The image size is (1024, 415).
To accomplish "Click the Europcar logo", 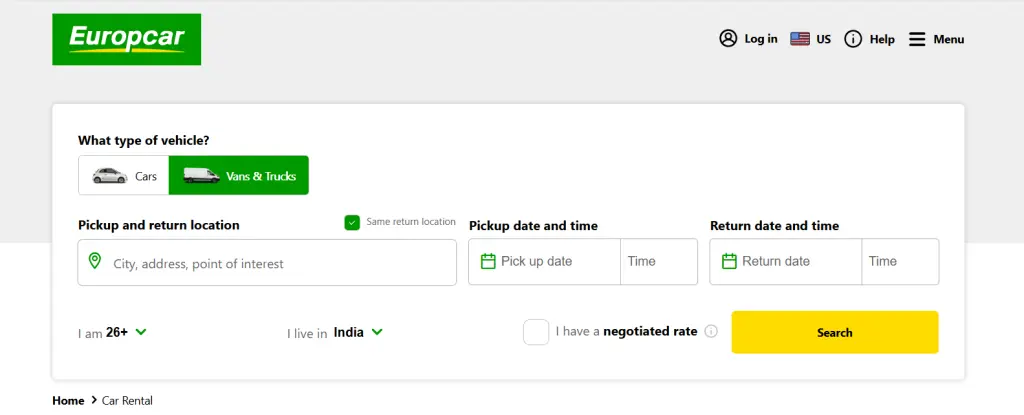I will pos(126,39).
